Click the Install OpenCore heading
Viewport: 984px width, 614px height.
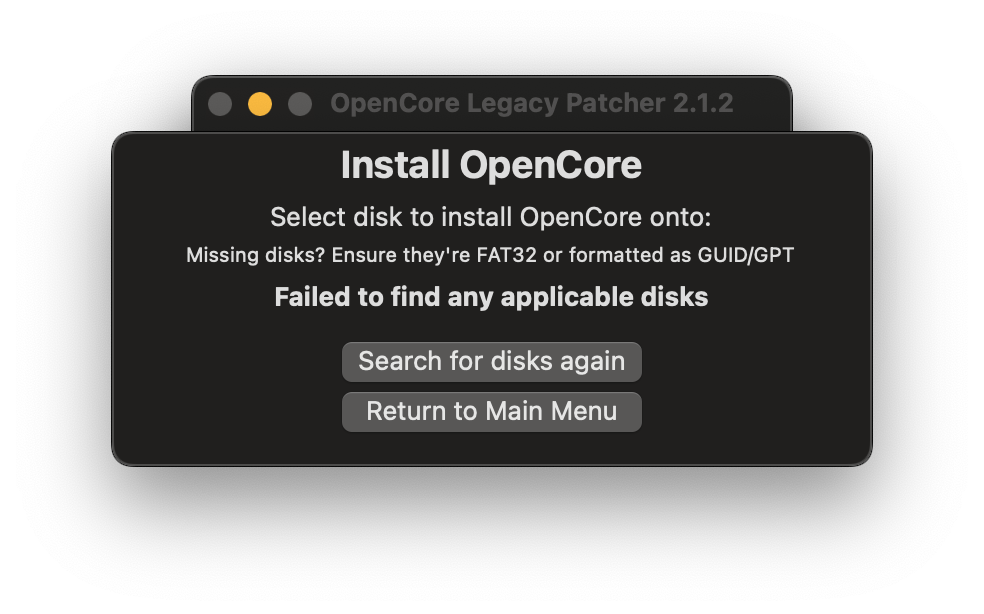click(x=491, y=165)
